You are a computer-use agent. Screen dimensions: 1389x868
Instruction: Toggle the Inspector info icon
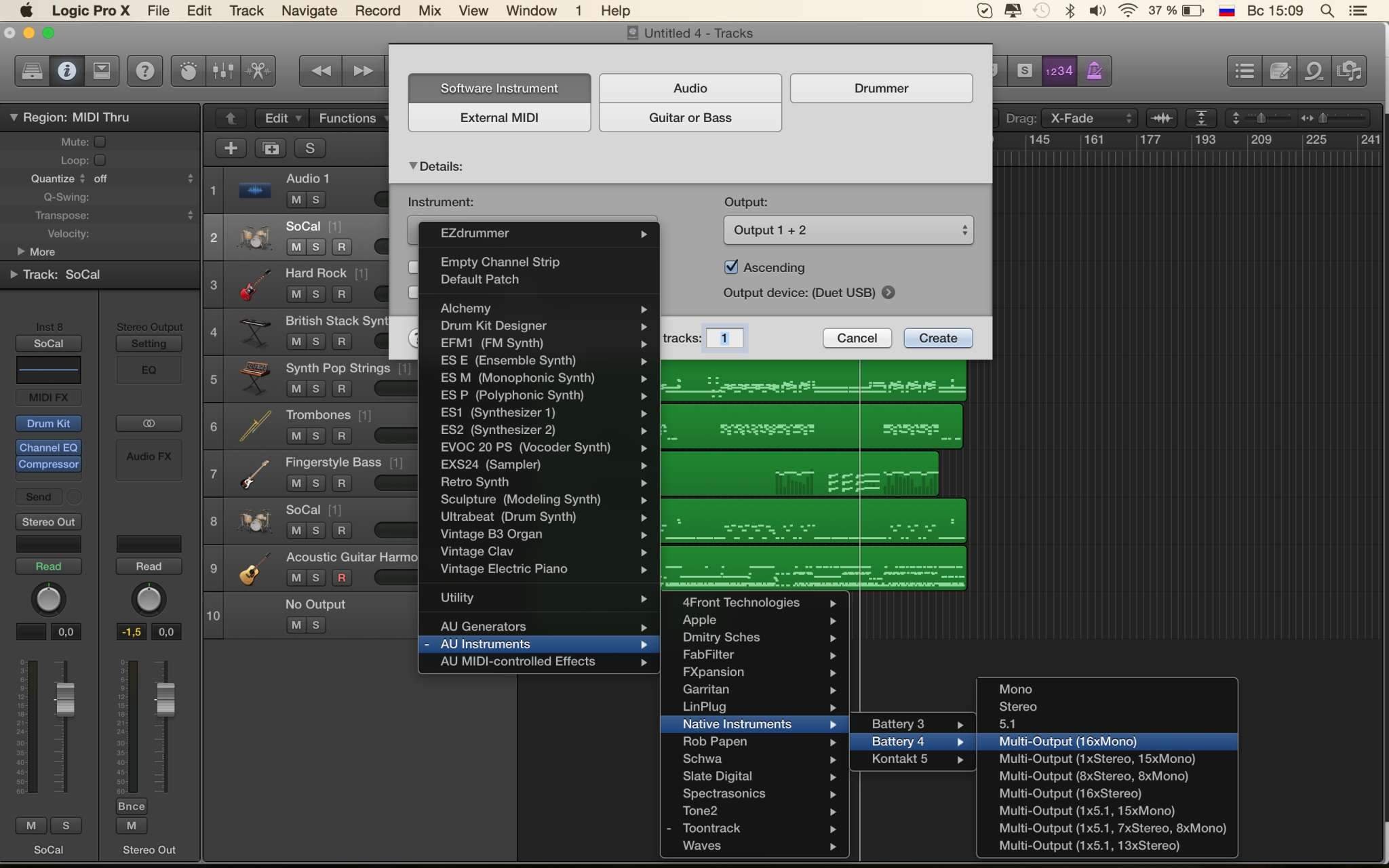(x=66, y=71)
